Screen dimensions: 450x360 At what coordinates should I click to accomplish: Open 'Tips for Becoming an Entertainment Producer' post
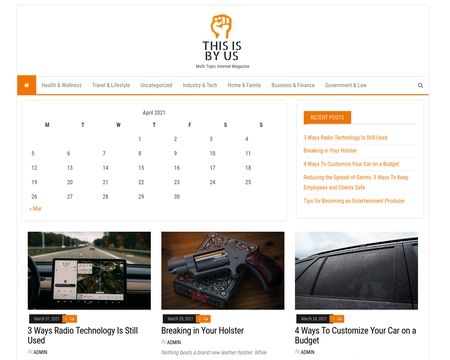(x=354, y=201)
